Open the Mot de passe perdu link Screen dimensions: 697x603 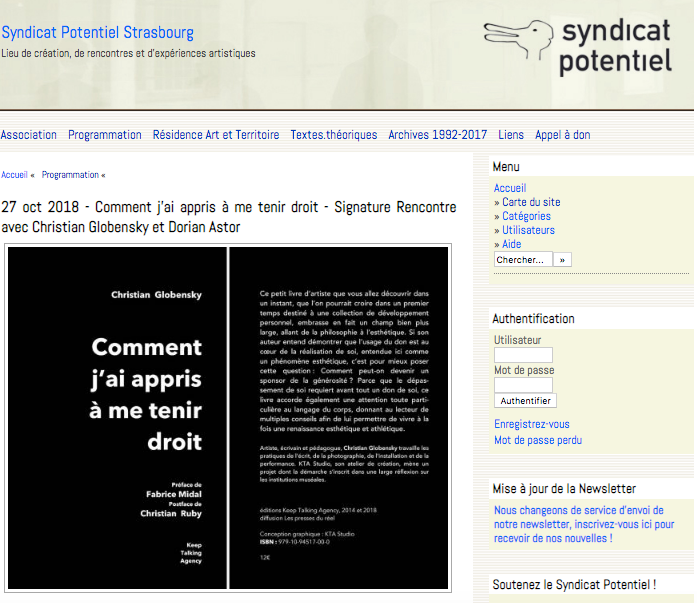pos(538,440)
